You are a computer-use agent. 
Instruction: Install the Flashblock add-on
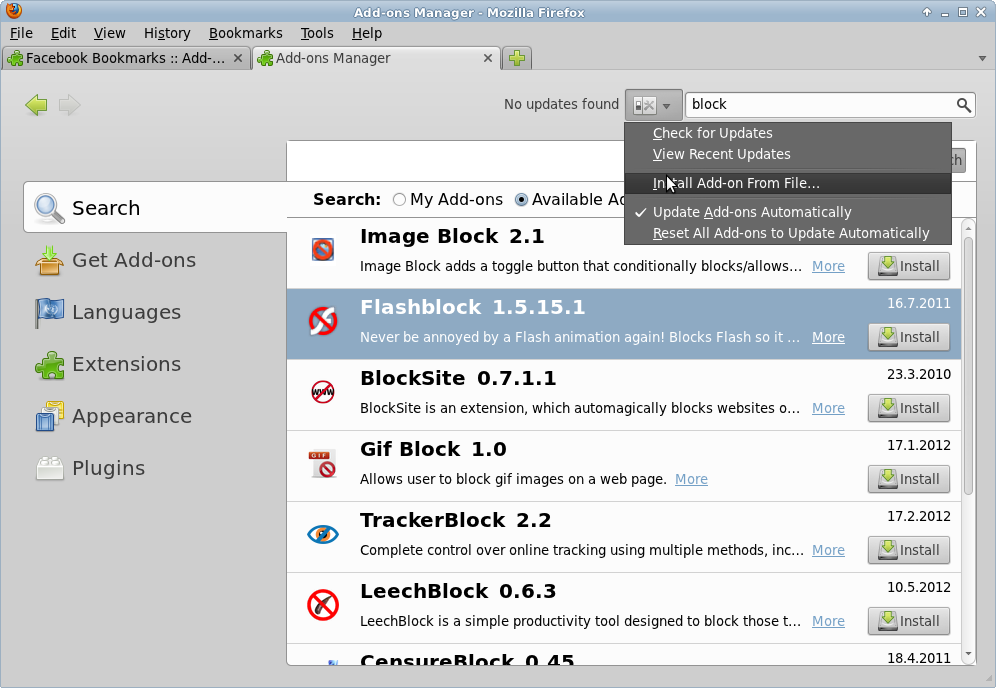point(909,337)
